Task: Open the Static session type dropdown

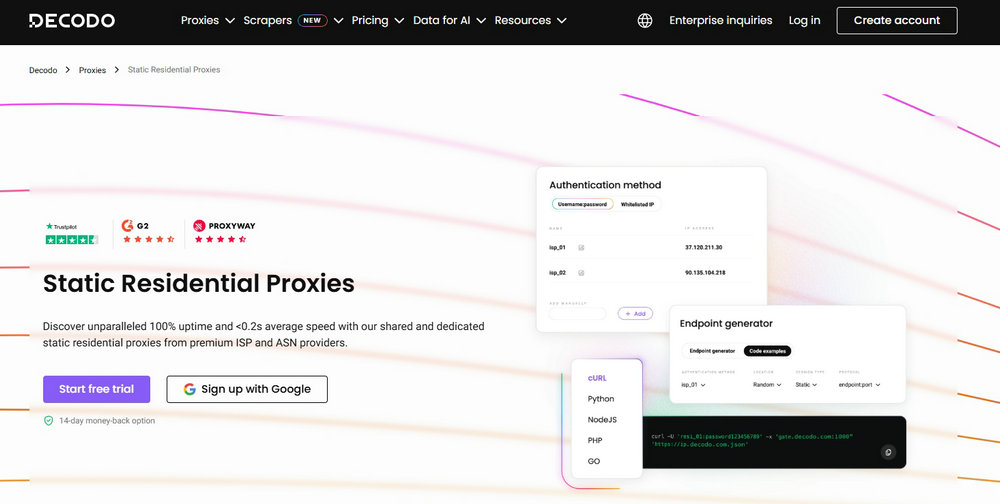Action: pyautogui.click(x=806, y=385)
